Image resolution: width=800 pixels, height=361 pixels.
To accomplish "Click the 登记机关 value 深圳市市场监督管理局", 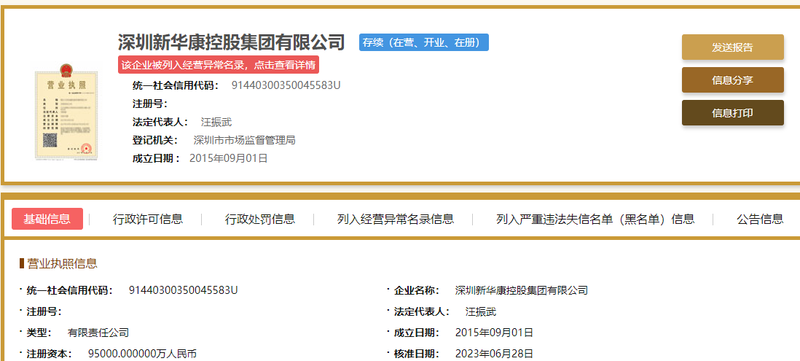I will [244, 140].
